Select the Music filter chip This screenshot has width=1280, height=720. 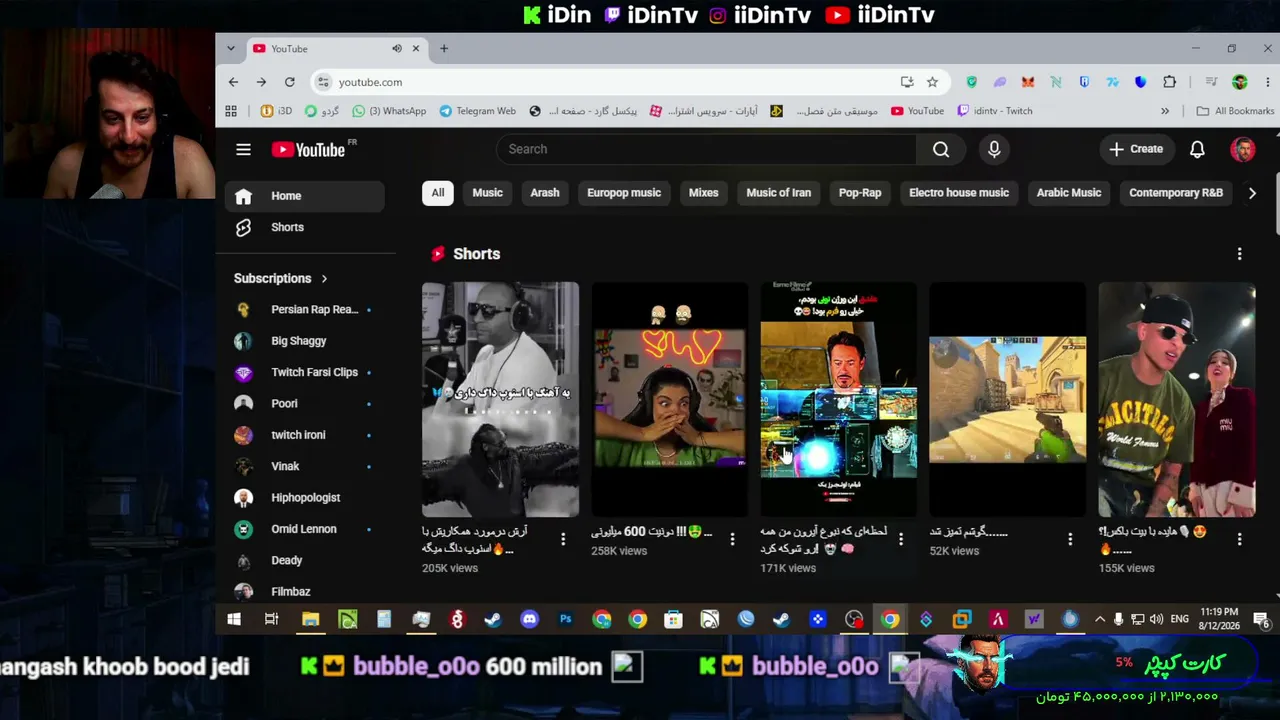pos(487,193)
